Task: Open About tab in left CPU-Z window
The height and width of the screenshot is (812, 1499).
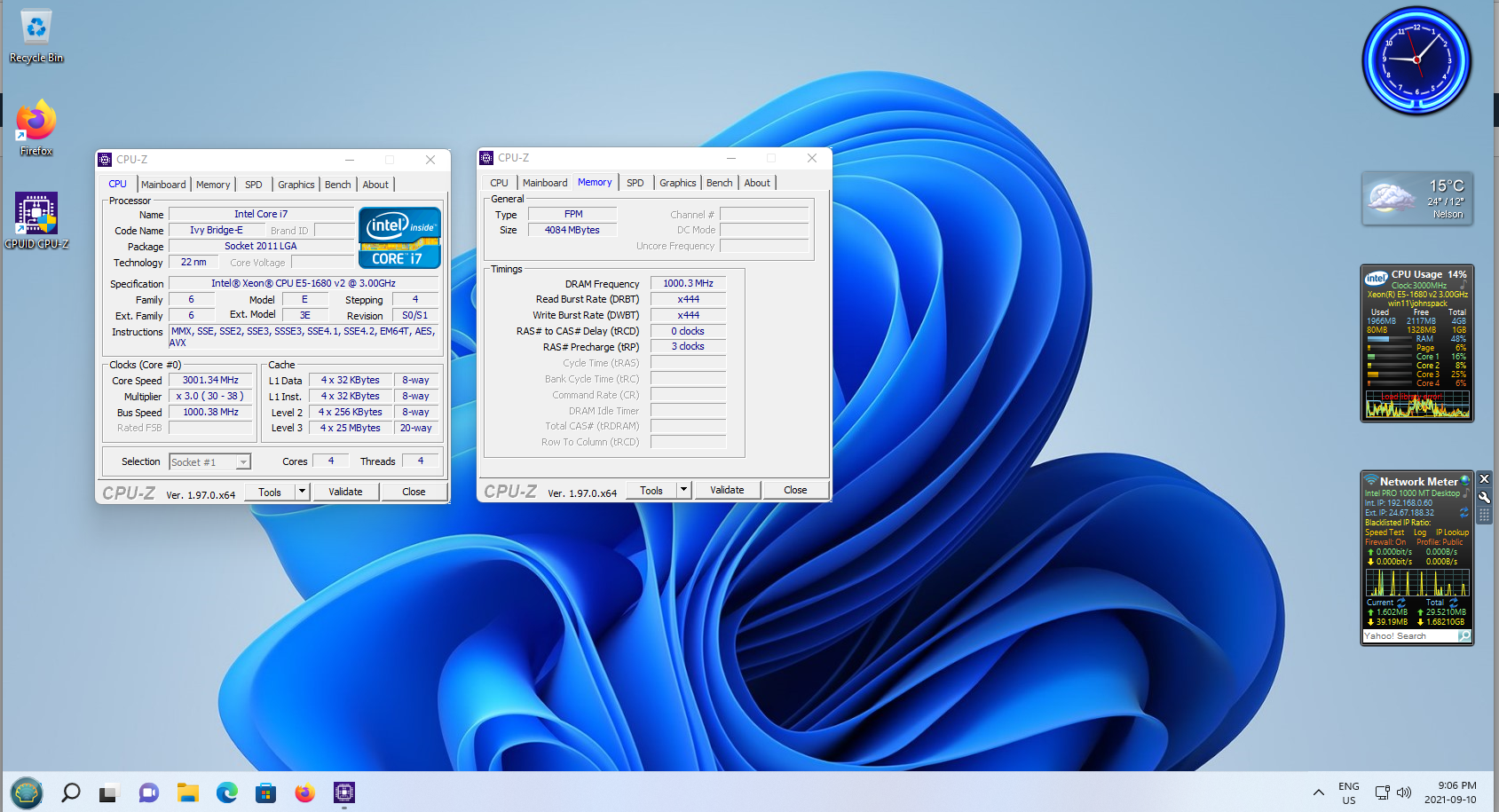Action: [x=375, y=185]
